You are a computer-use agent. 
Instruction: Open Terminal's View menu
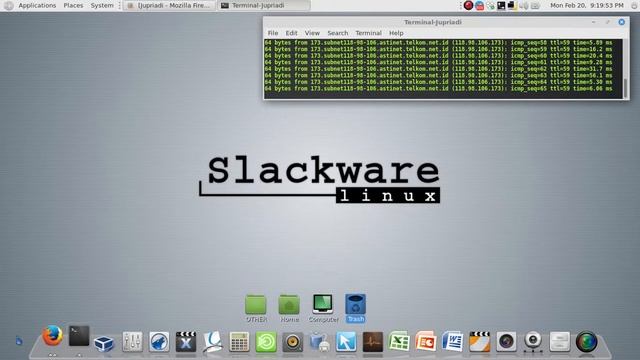click(312, 33)
